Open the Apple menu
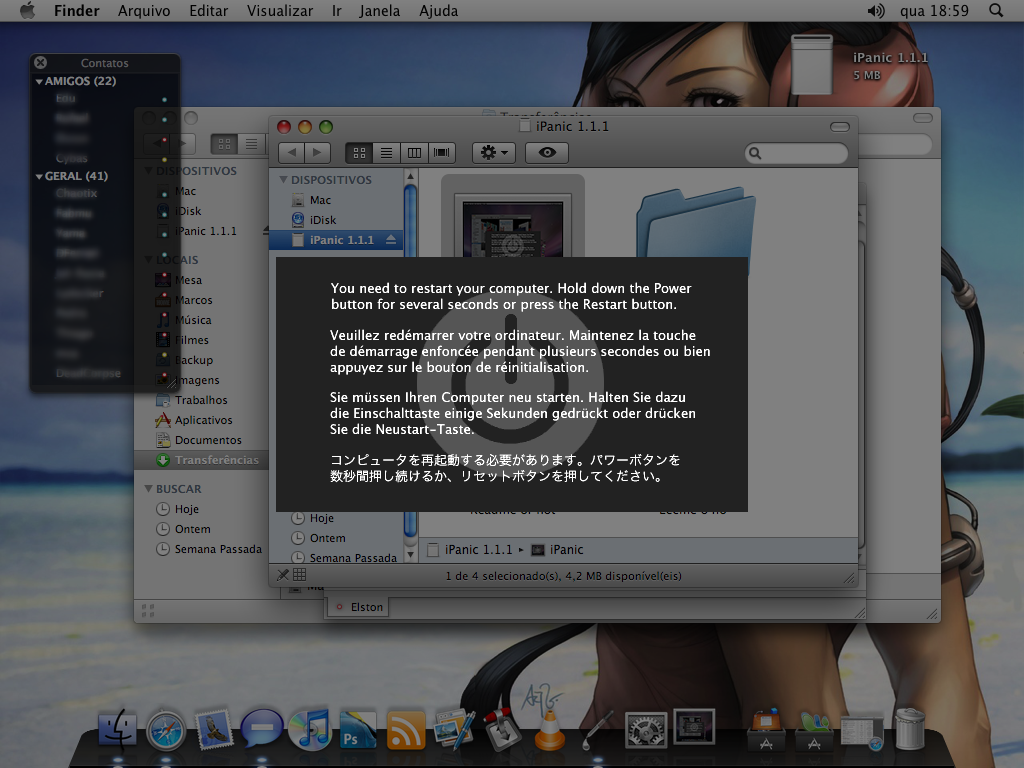 point(27,10)
